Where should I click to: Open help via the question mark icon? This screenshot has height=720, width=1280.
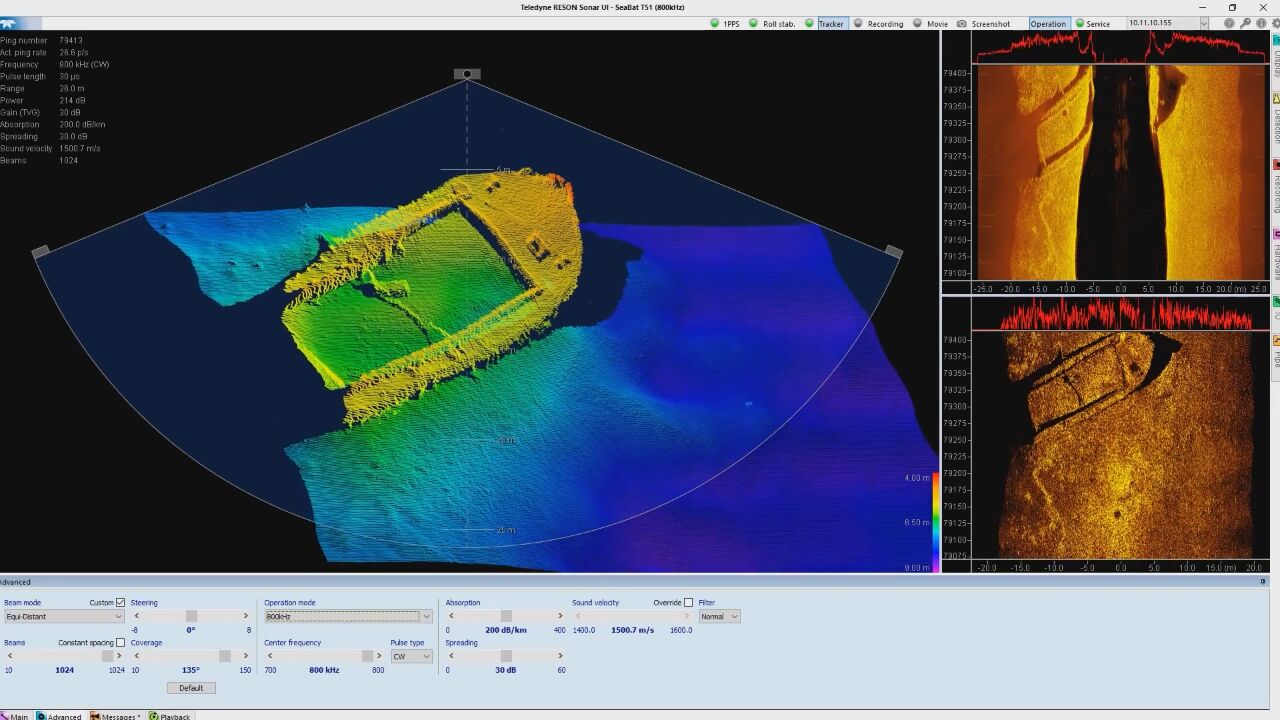click(1229, 24)
